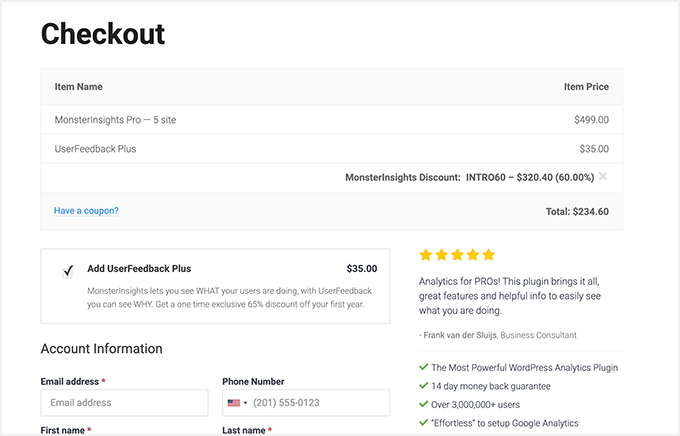
Task: Click the Add UserFeedback Plus title
Action: tap(139, 269)
